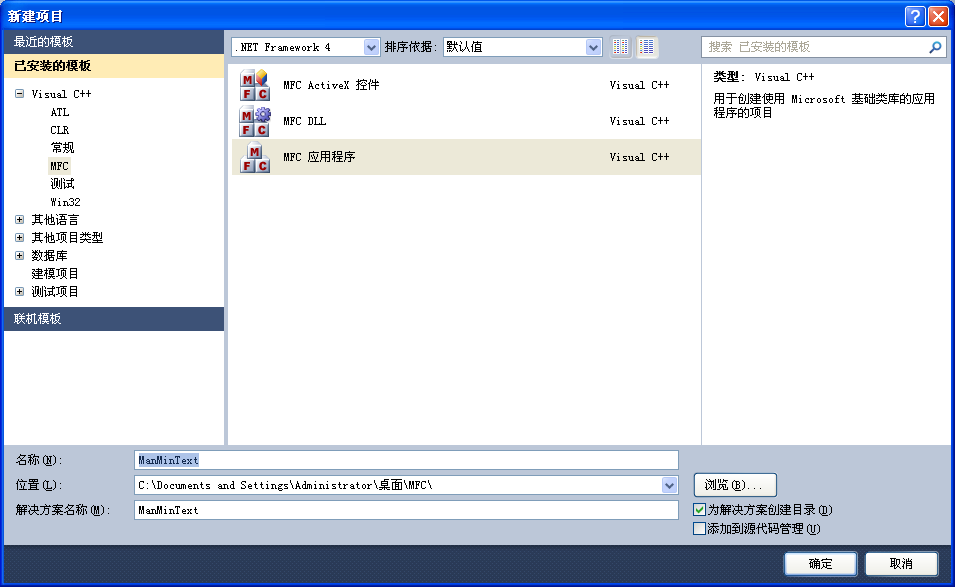
Task: Click the 取消 button
Action: point(901,564)
